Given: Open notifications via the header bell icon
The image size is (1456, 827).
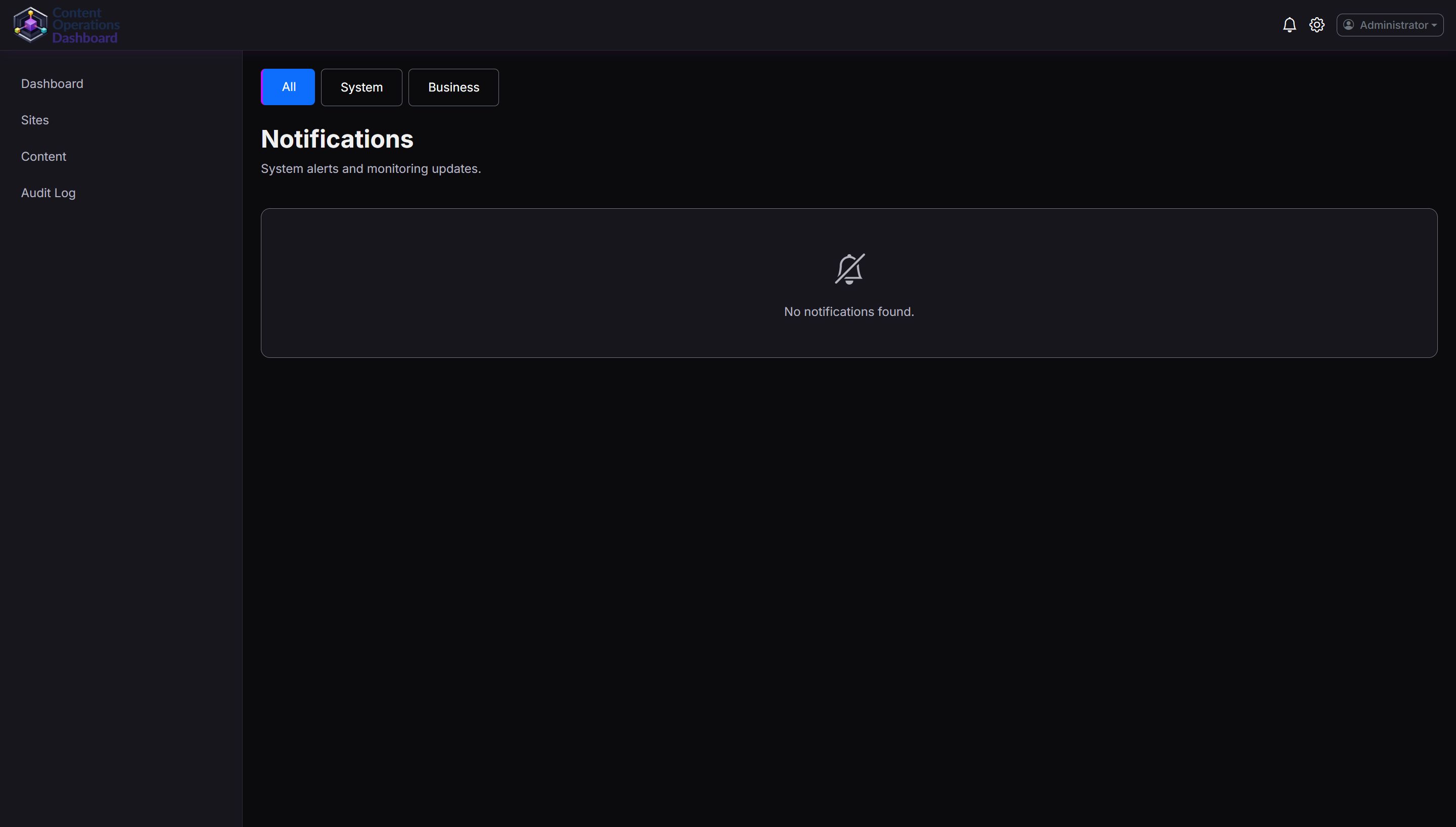Looking at the screenshot, I should coord(1289,25).
